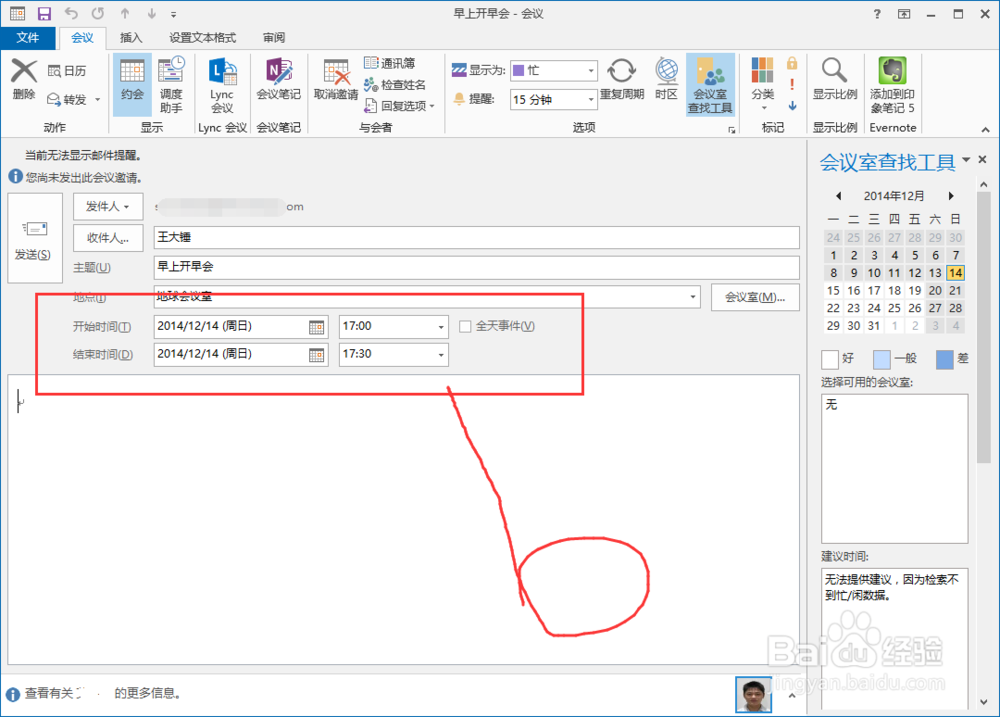Click the Rooms button
Screen dimensions: 1000x717
pos(755,297)
